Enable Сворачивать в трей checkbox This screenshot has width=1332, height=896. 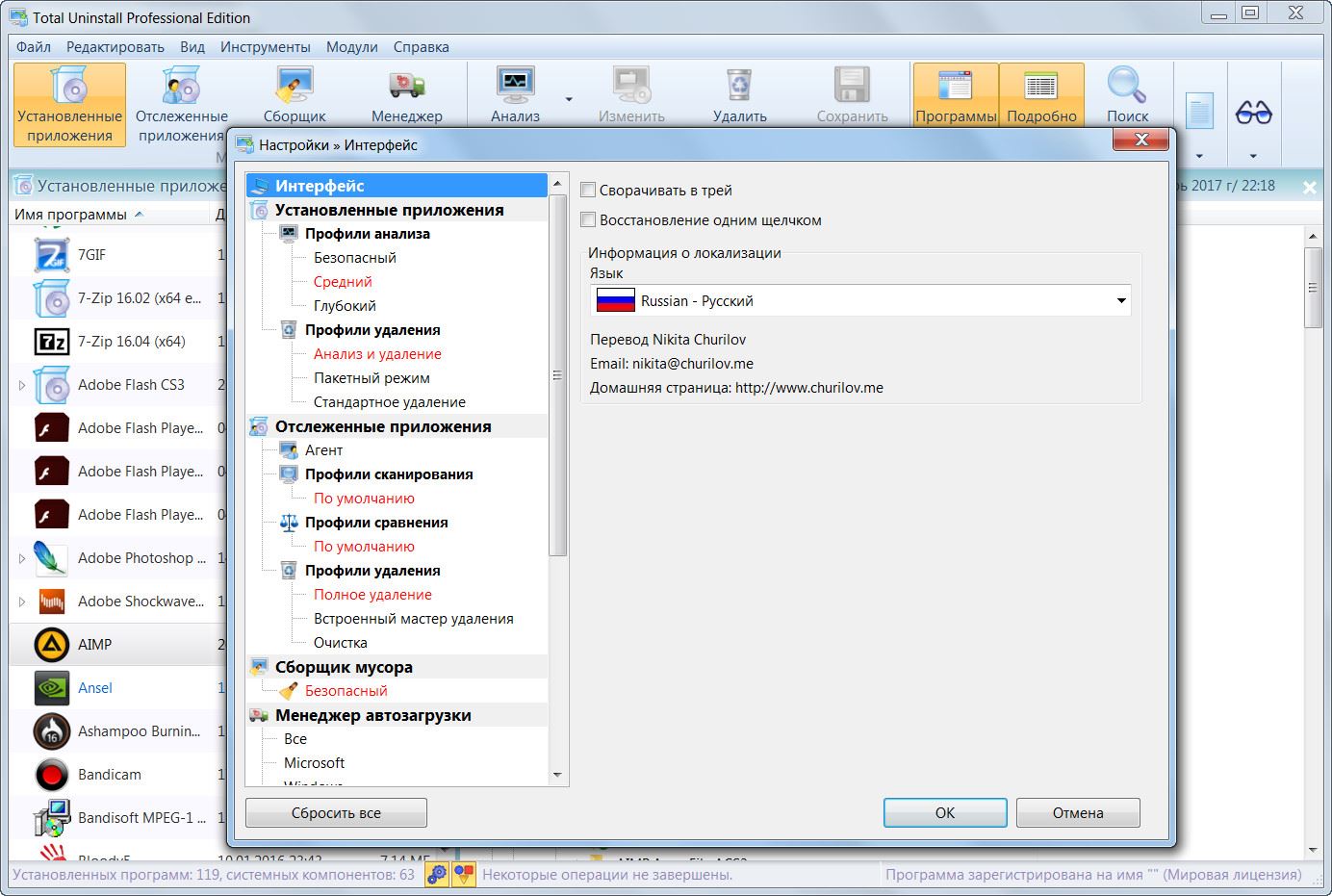point(588,191)
